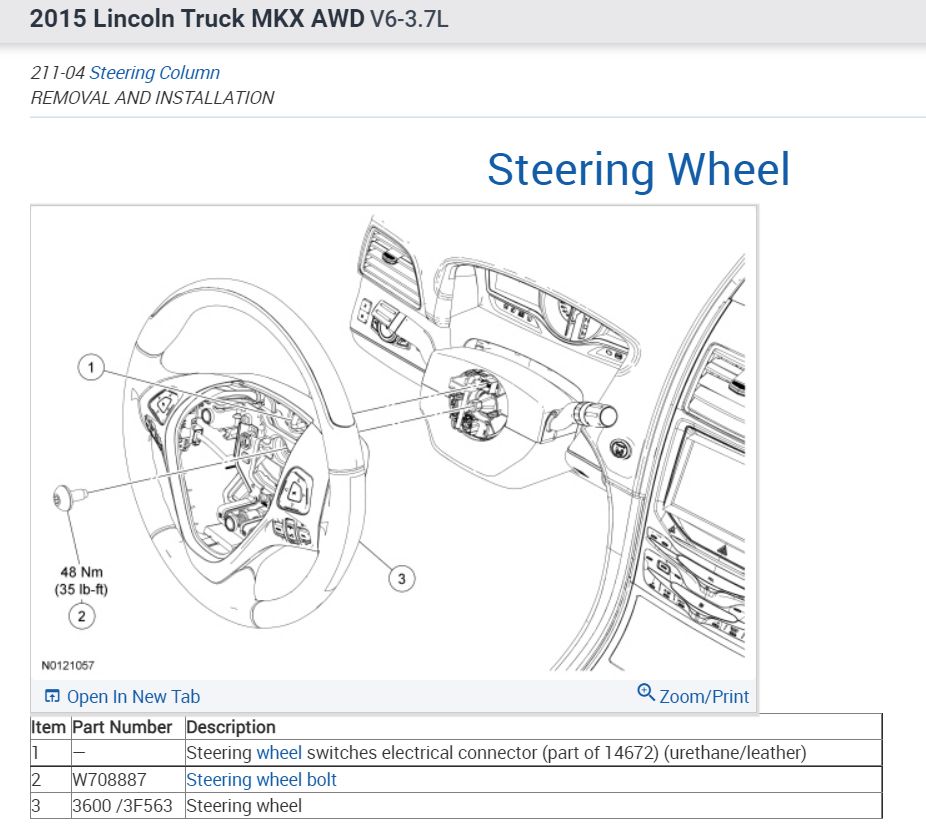Image resolution: width=926 pixels, height=829 pixels.
Task: Select the REMOVAL AND INSTALLATION text
Action: [x=152, y=98]
